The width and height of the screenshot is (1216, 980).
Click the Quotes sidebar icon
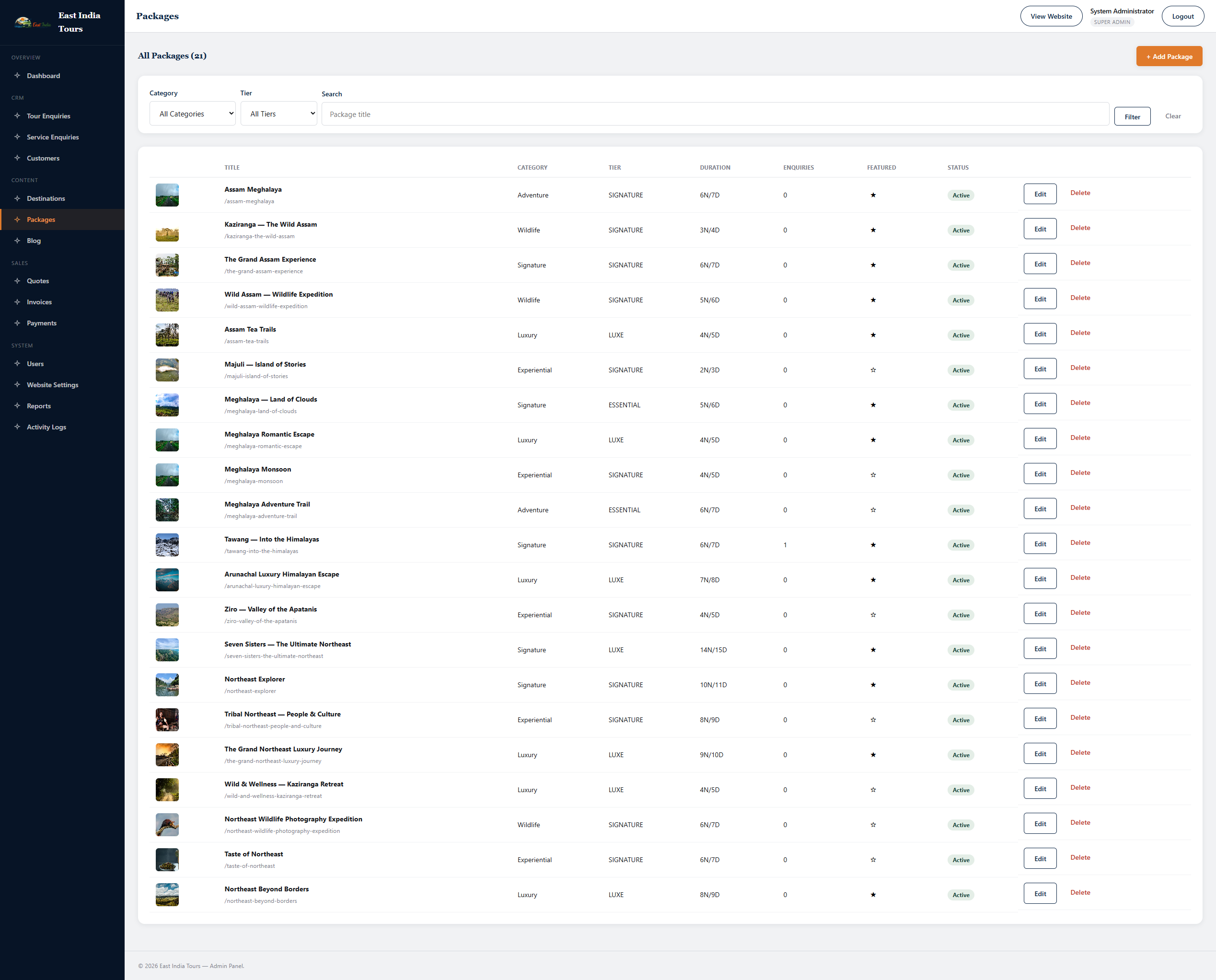click(x=18, y=280)
